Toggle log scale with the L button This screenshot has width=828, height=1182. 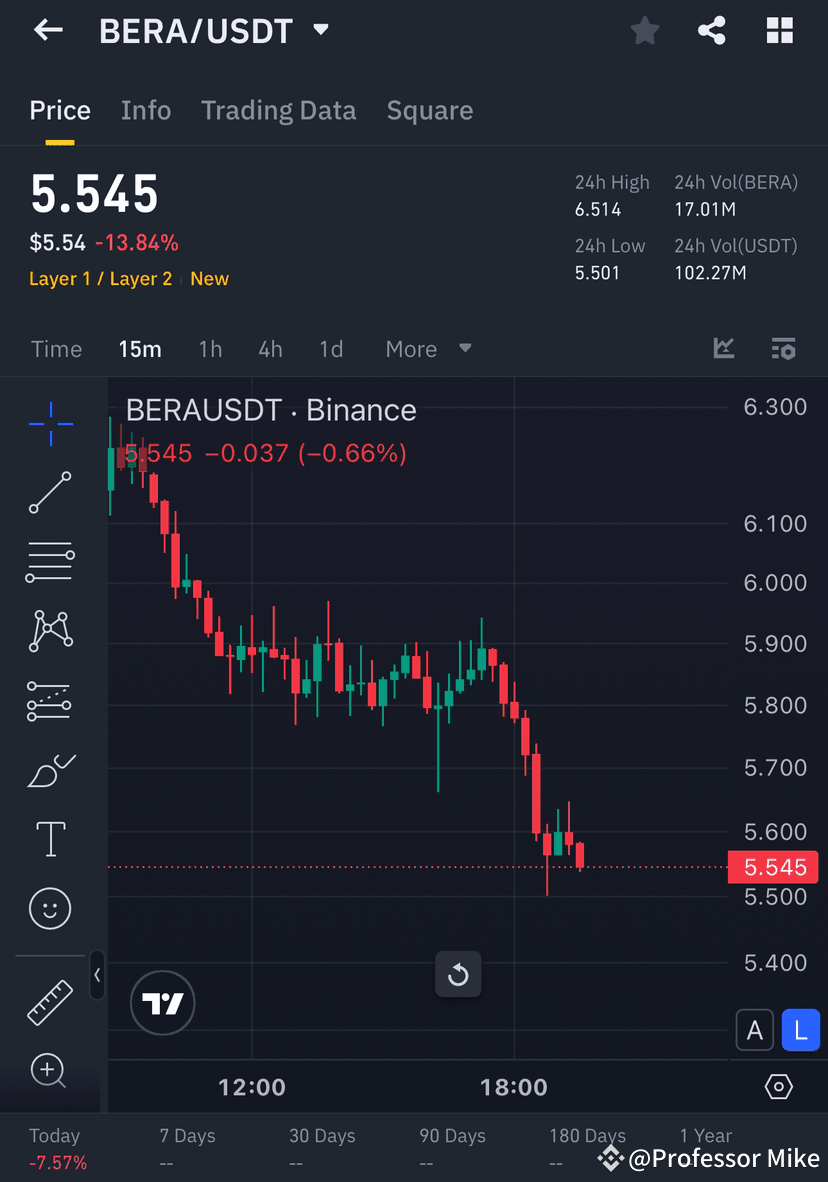click(x=801, y=1030)
